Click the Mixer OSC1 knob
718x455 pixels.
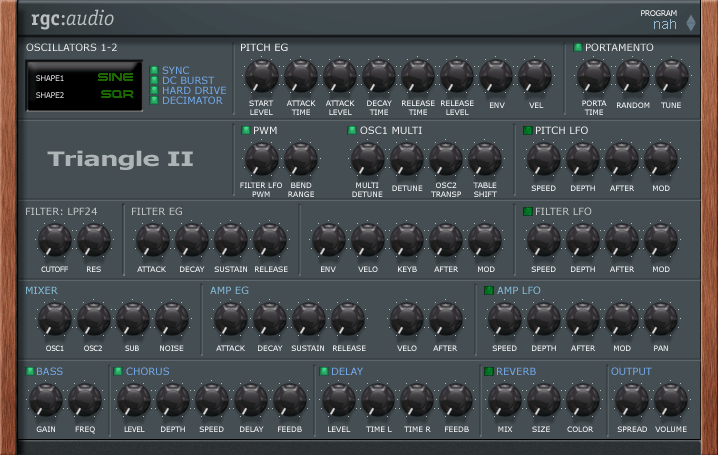[x=54, y=319]
